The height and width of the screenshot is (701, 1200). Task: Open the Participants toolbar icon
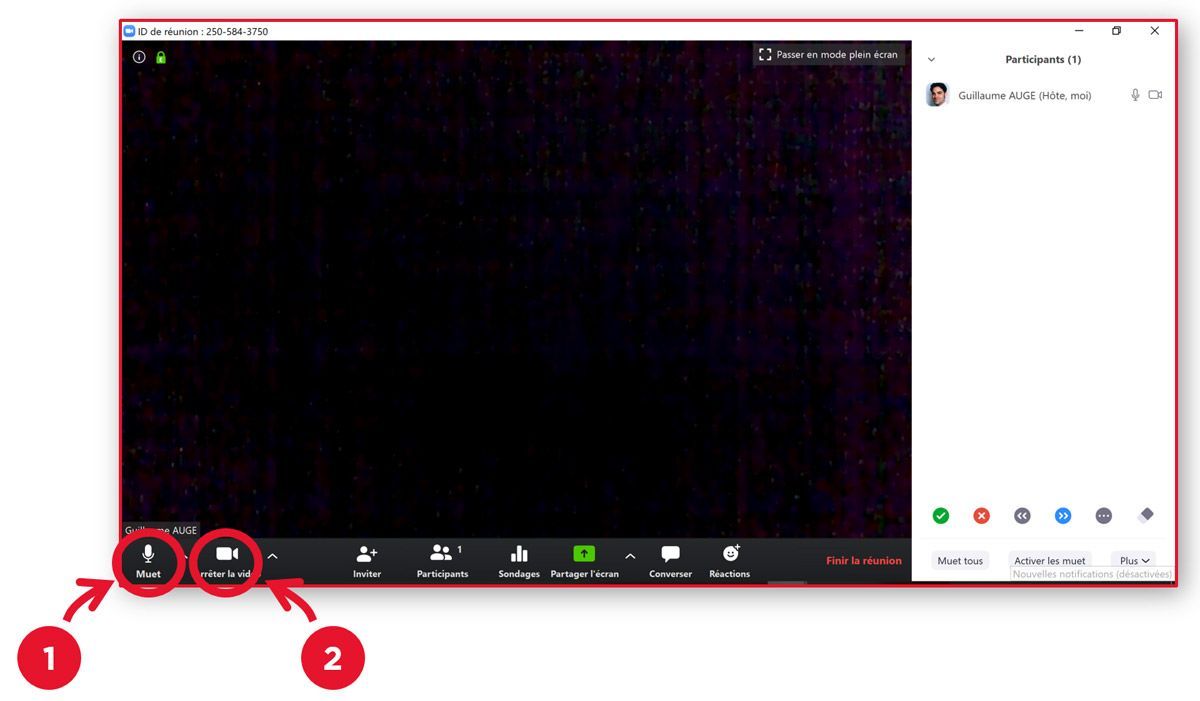(441, 553)
